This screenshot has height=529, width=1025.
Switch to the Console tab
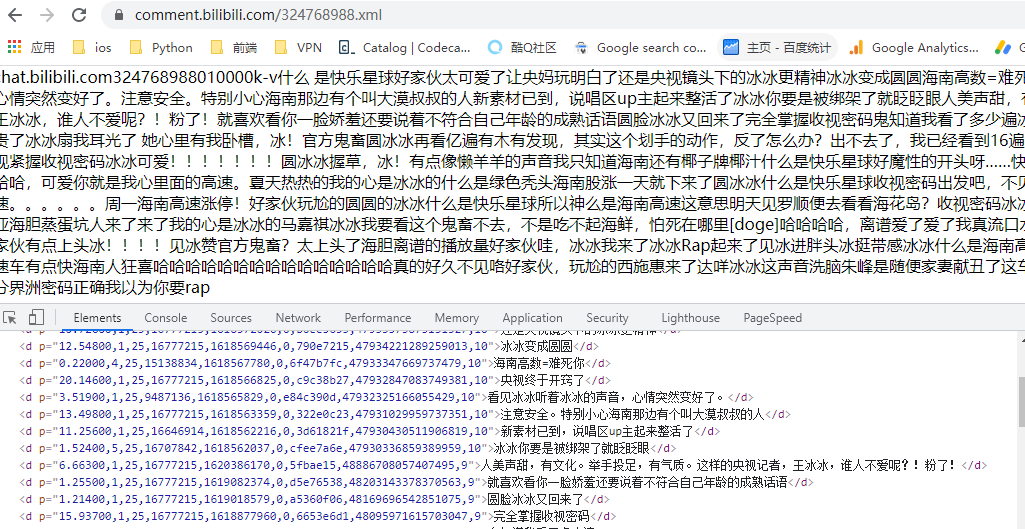pos(165,318)
